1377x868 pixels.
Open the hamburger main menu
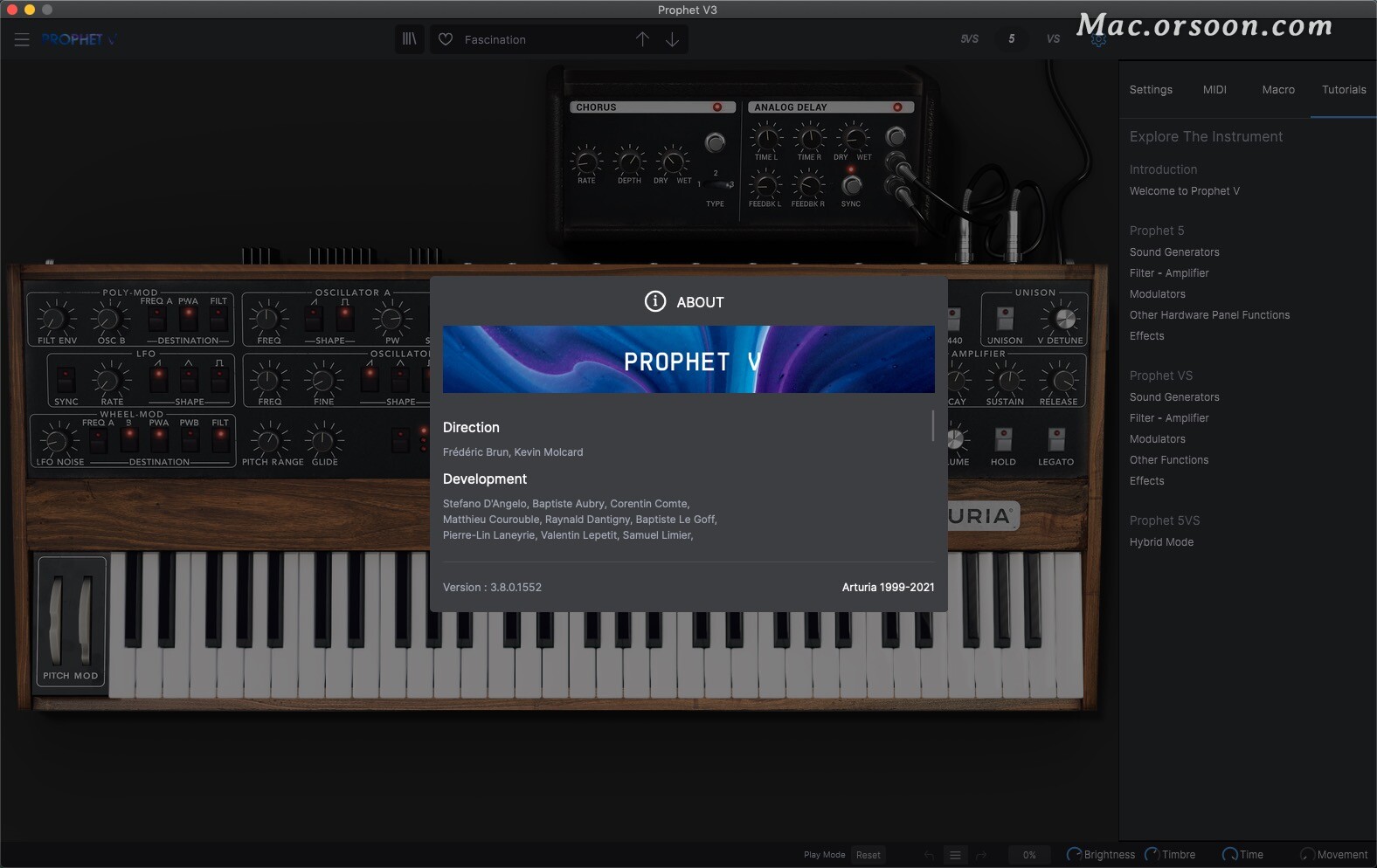tap(22, 39)
